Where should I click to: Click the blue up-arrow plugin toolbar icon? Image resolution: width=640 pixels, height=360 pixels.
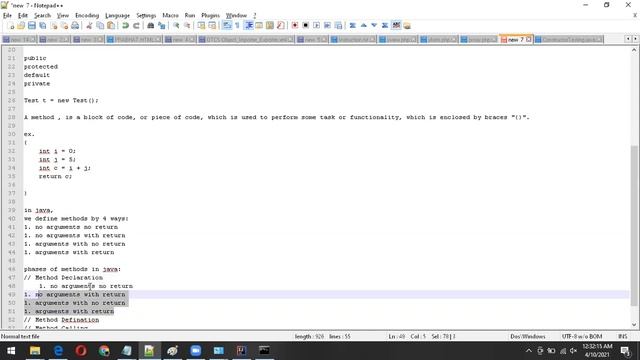[x=363, y=26]
